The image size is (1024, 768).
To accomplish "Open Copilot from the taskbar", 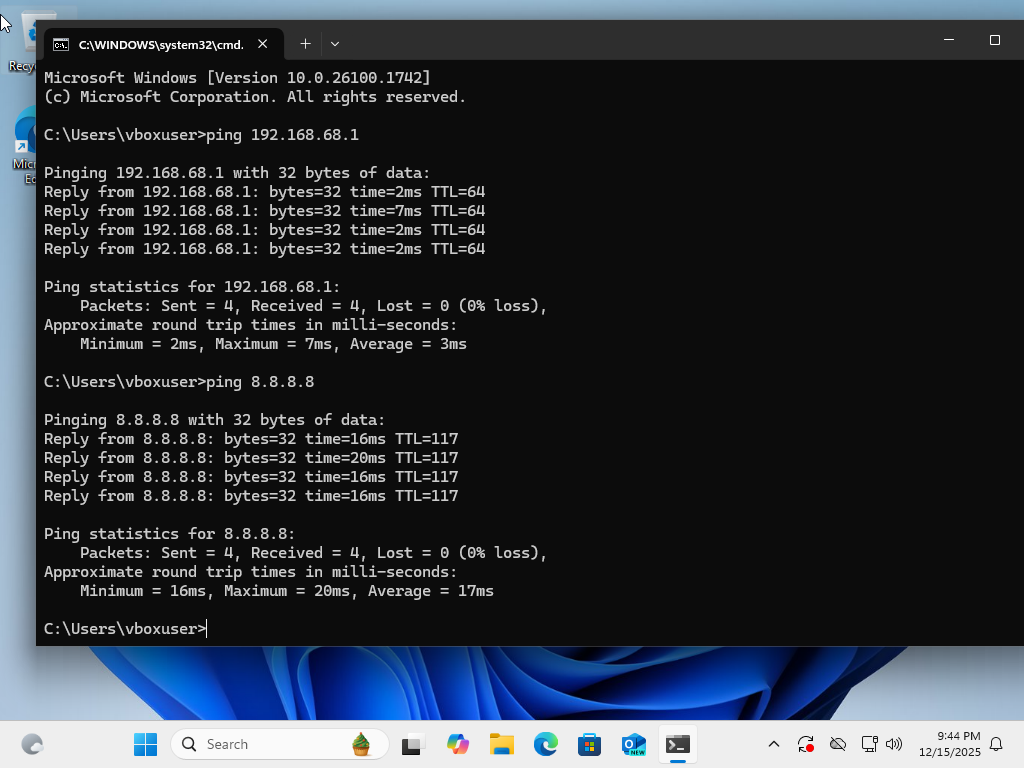I will tap(457, 744).
